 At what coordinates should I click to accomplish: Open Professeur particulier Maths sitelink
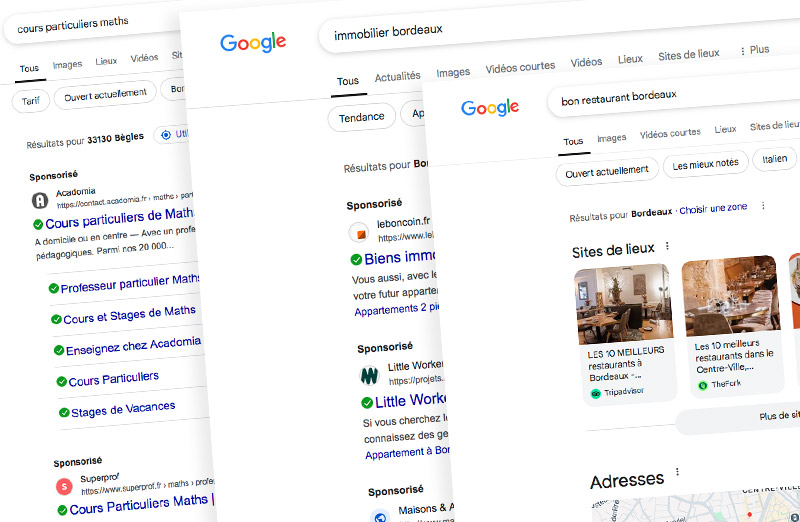tap(130, 284)
